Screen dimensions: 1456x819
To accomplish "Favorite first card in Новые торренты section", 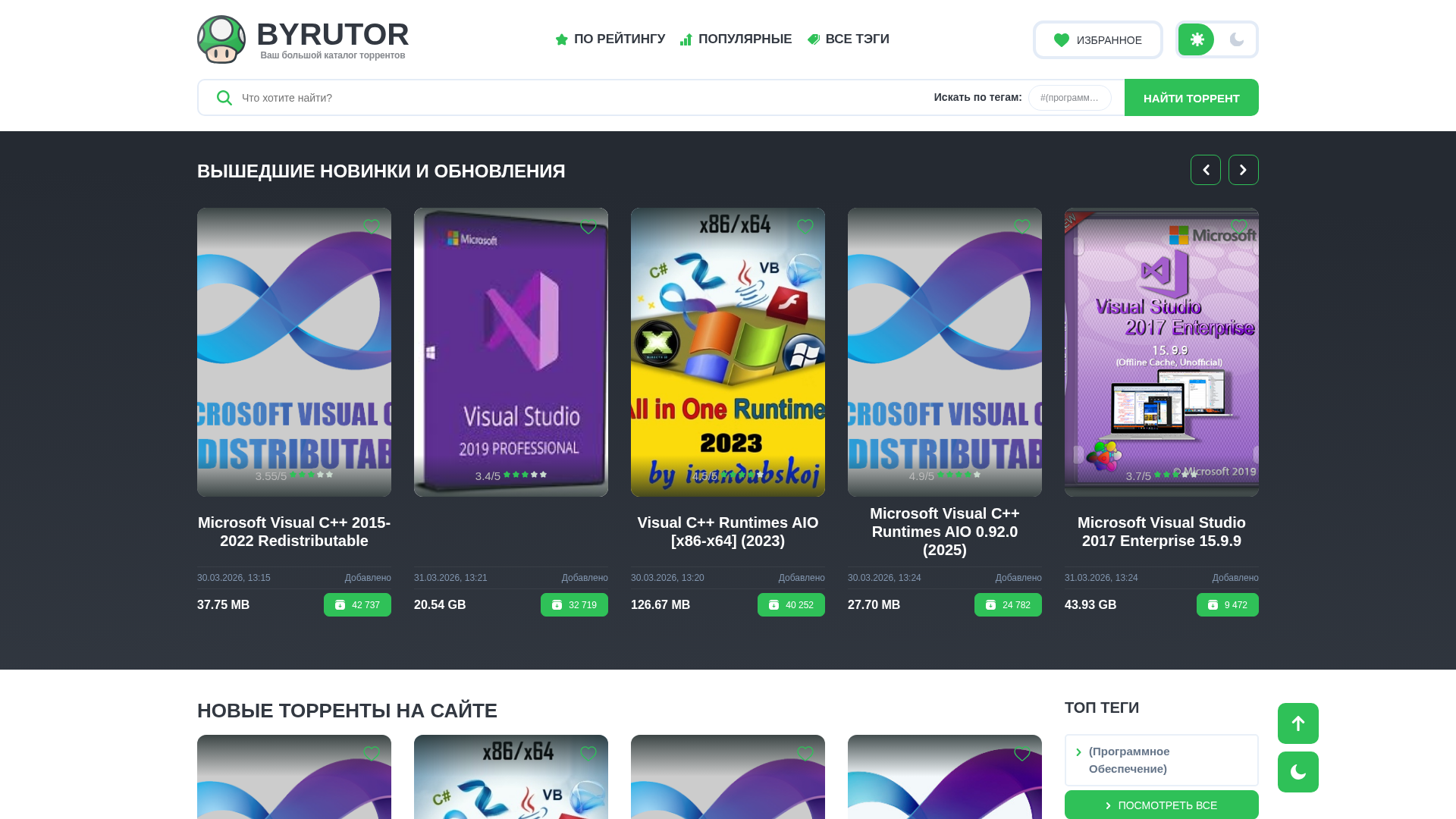I will coord(372,754).
